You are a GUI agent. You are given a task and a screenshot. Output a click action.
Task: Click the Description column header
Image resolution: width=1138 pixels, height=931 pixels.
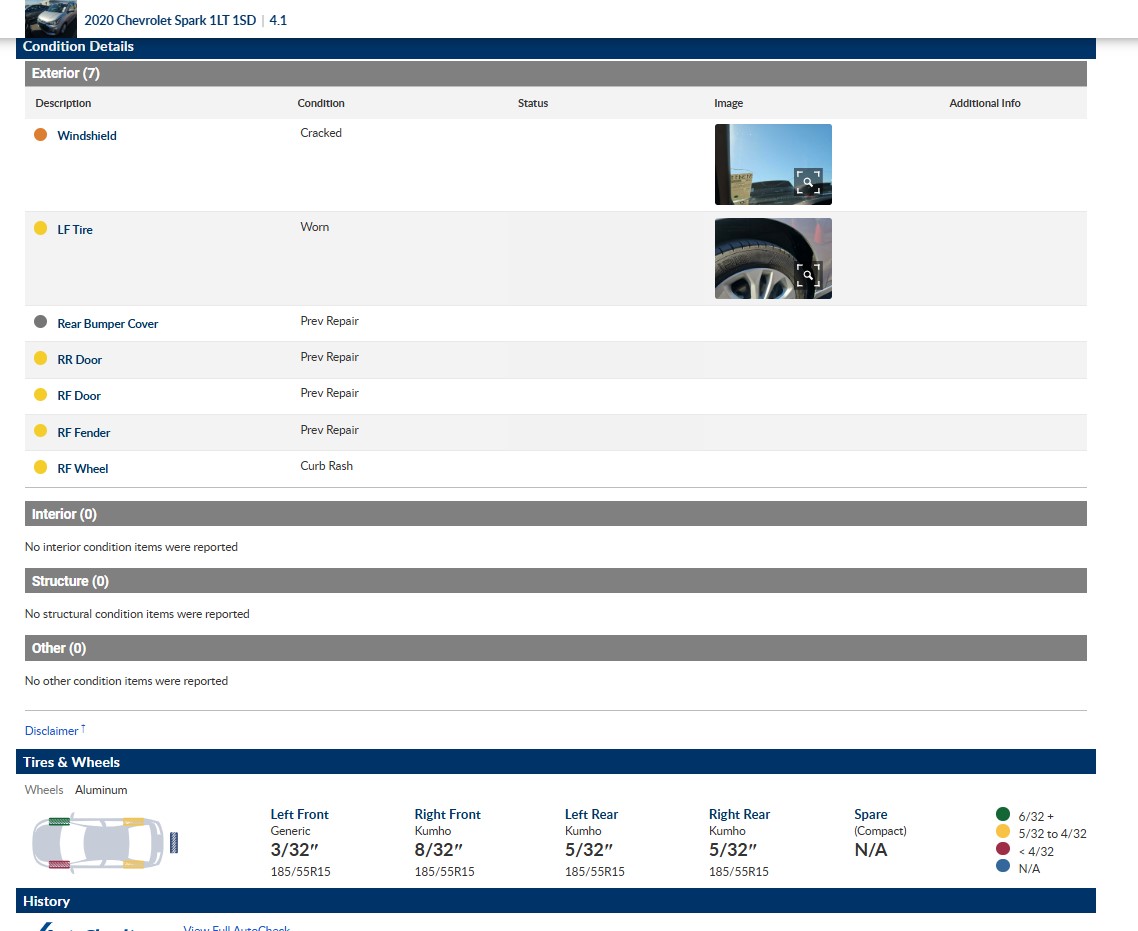[63, 103]
